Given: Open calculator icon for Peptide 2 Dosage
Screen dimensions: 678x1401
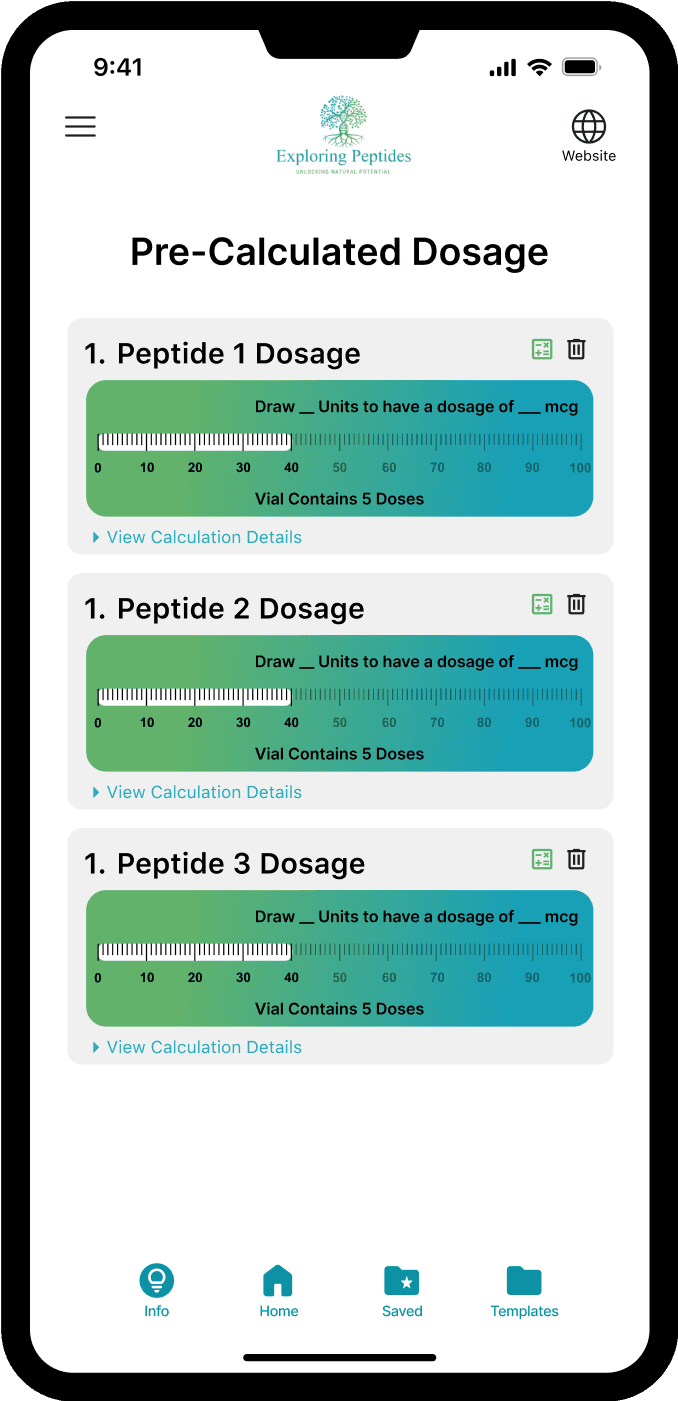Looking at the screenshot, I should 541,604.
